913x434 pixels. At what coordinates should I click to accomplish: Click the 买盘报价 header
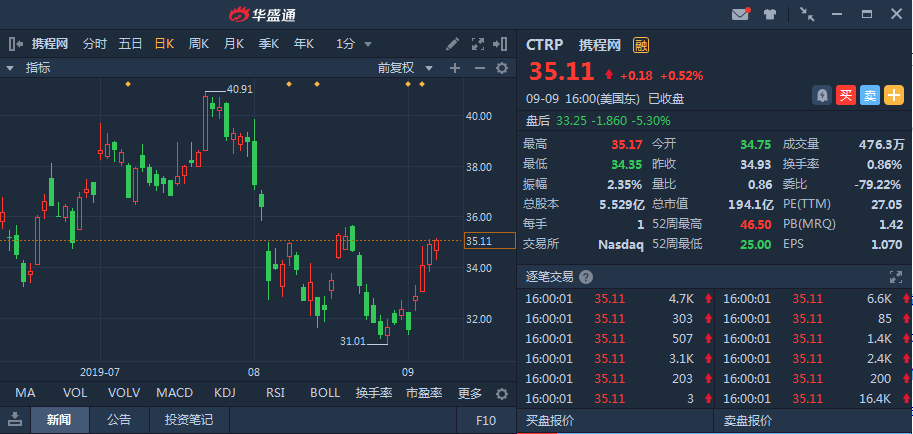(x=550, y=420)
